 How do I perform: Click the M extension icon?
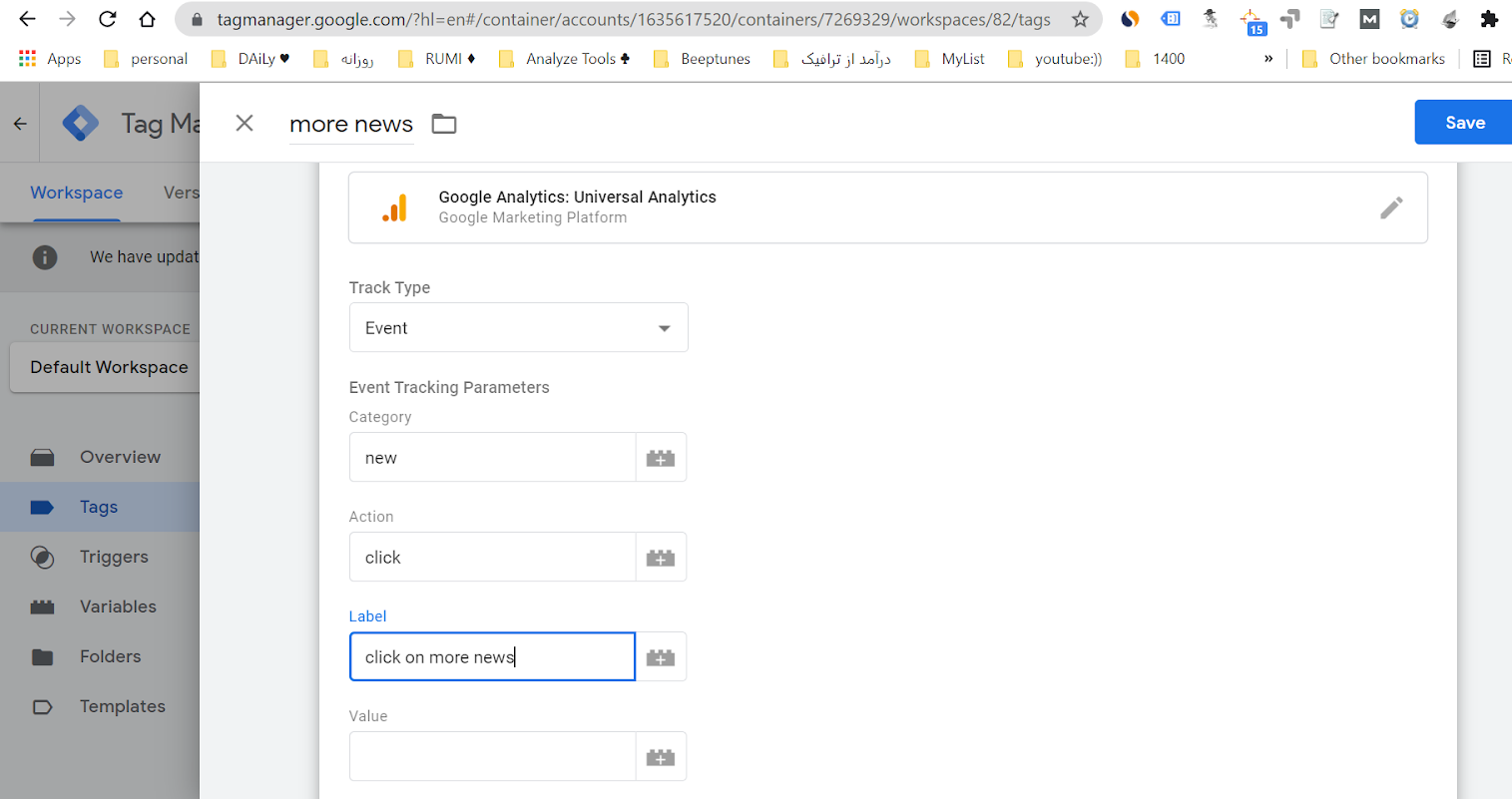1369,19
